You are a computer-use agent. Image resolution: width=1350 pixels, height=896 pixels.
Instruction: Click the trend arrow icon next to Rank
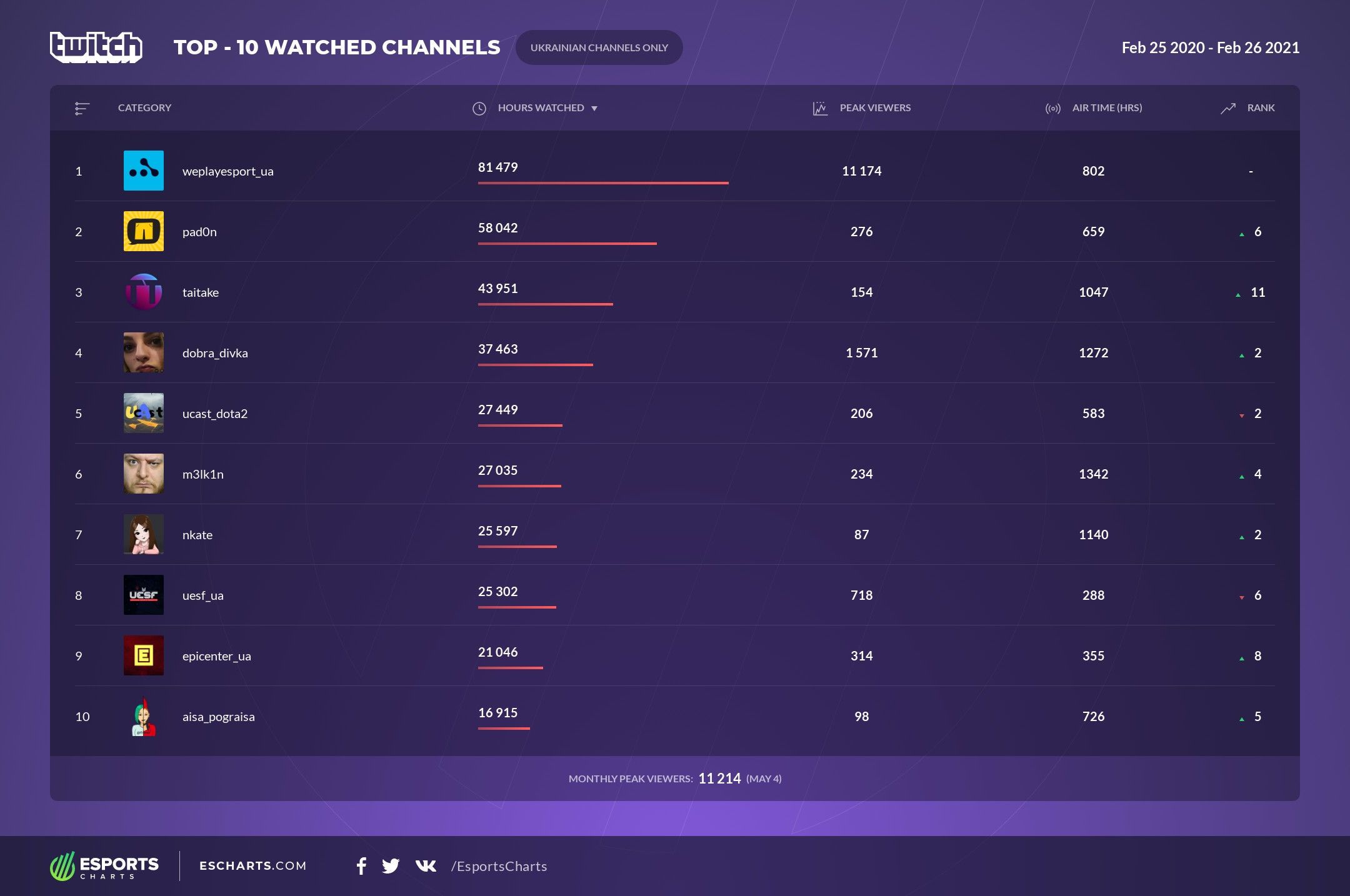(1228, 109)
